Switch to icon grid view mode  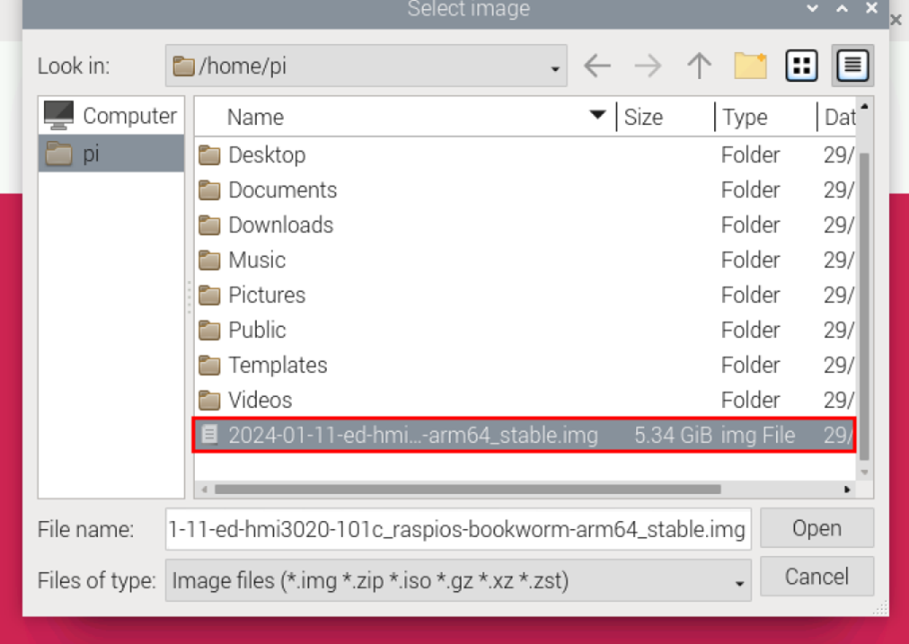(801, 66)
